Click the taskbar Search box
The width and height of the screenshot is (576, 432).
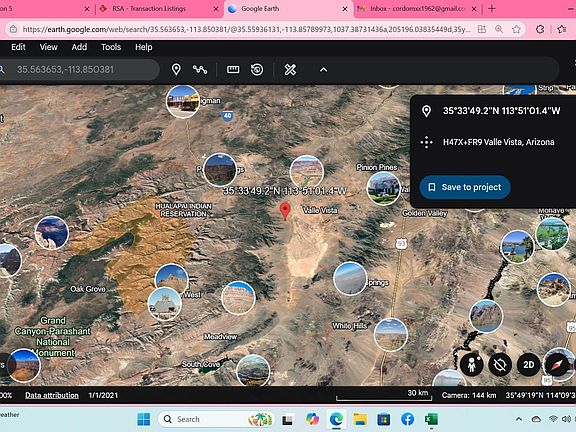[x=216, y=419]
